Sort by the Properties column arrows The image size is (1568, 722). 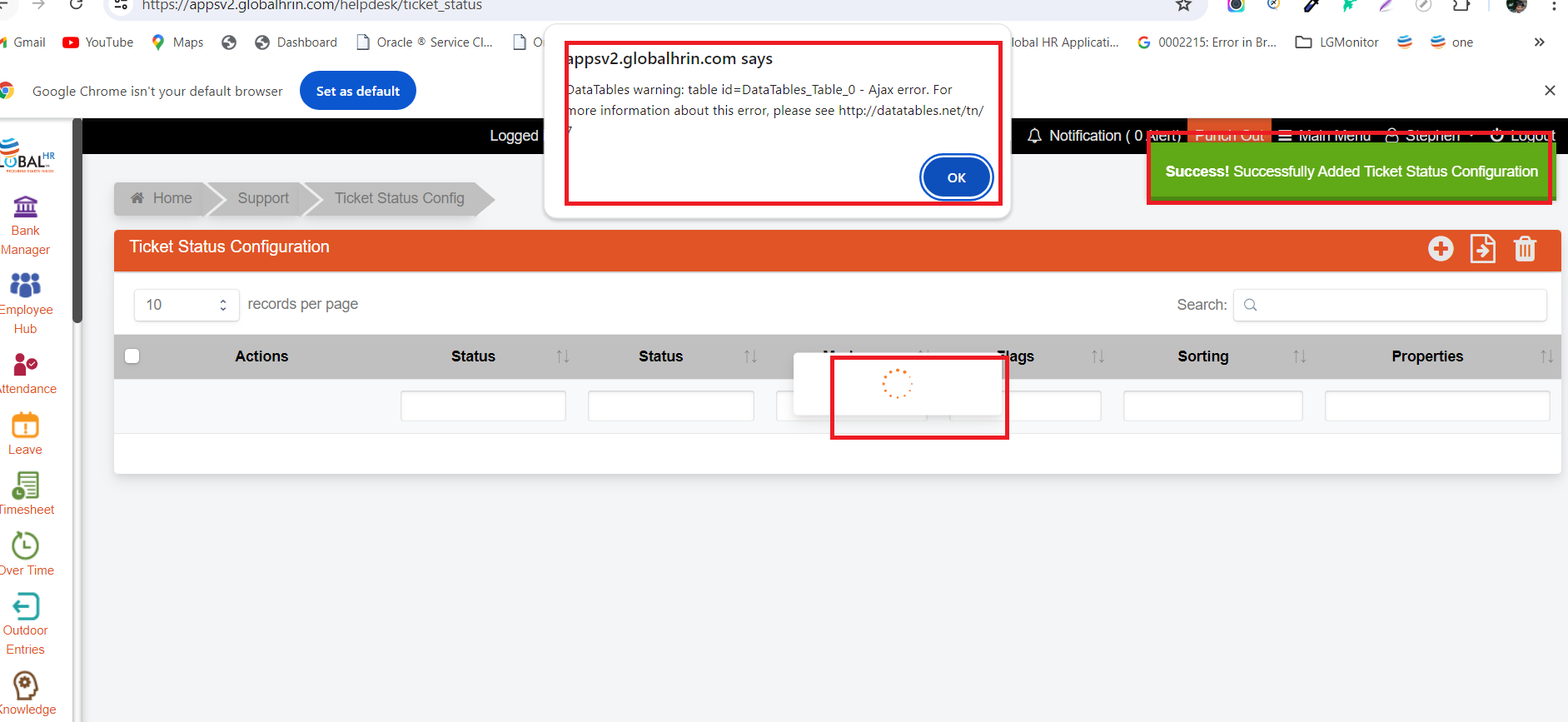[1546, 356]
